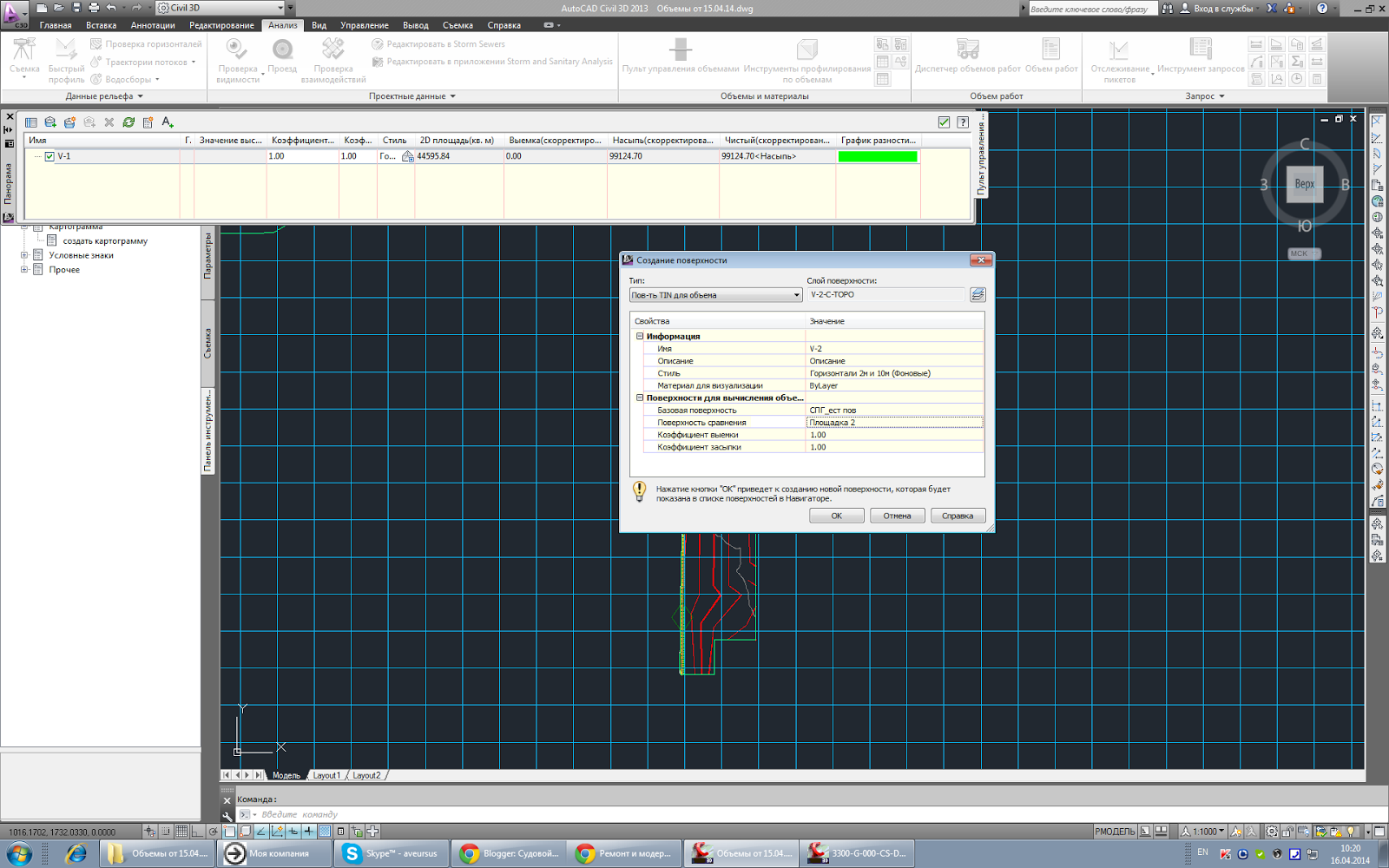The height and width of the screenshot is (868, 1389).
Task: Open Skype from the taskbar
Action: [392, 853]
